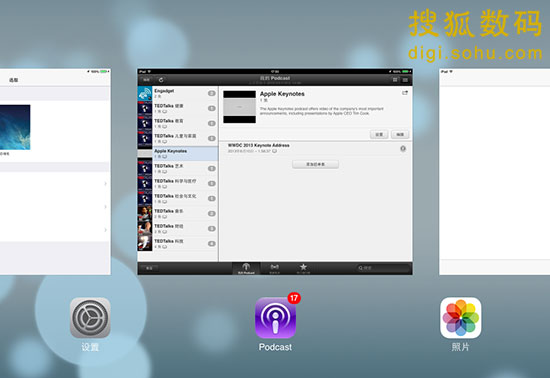Image resolution: width=550 pixels, height=378 pixels.
Task: Tap the search field in Podcast bottom bar
Action: 382,268
